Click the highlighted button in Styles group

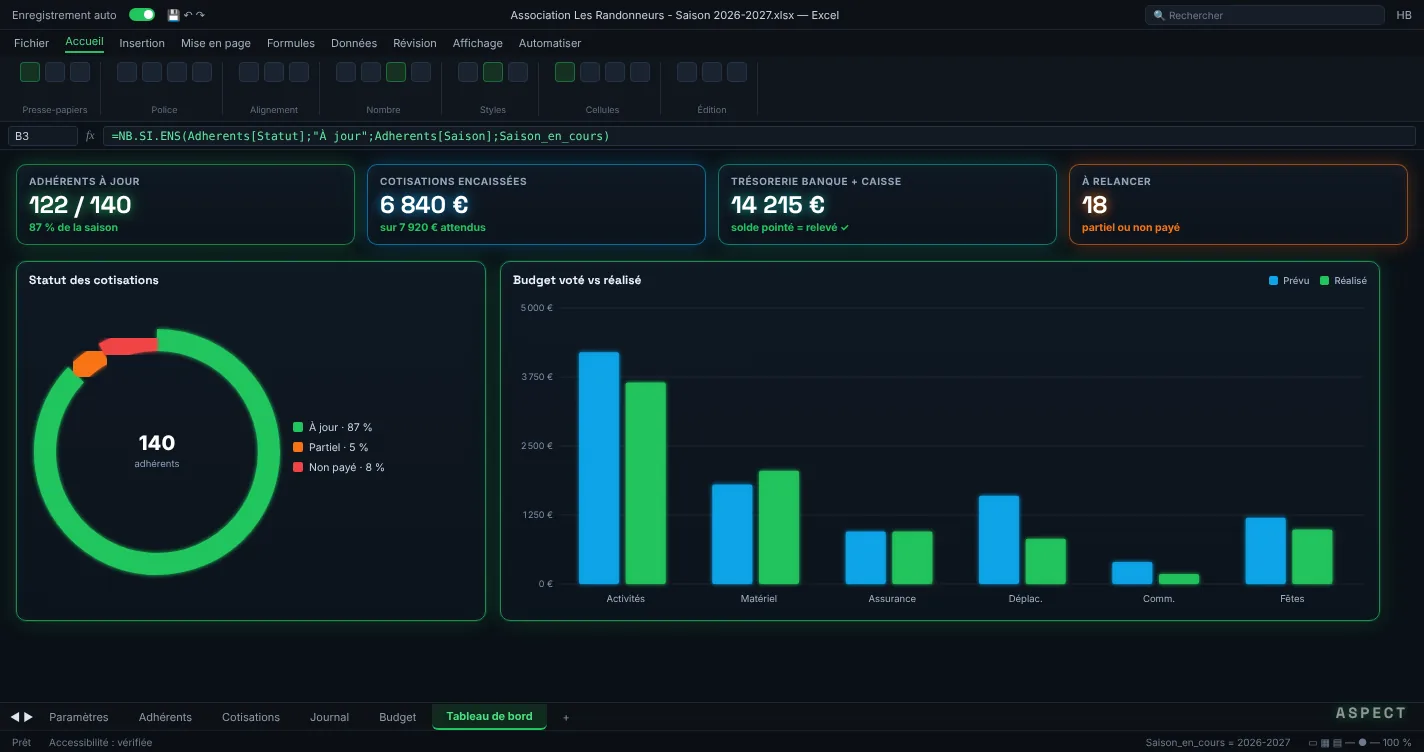coord(493,72)
